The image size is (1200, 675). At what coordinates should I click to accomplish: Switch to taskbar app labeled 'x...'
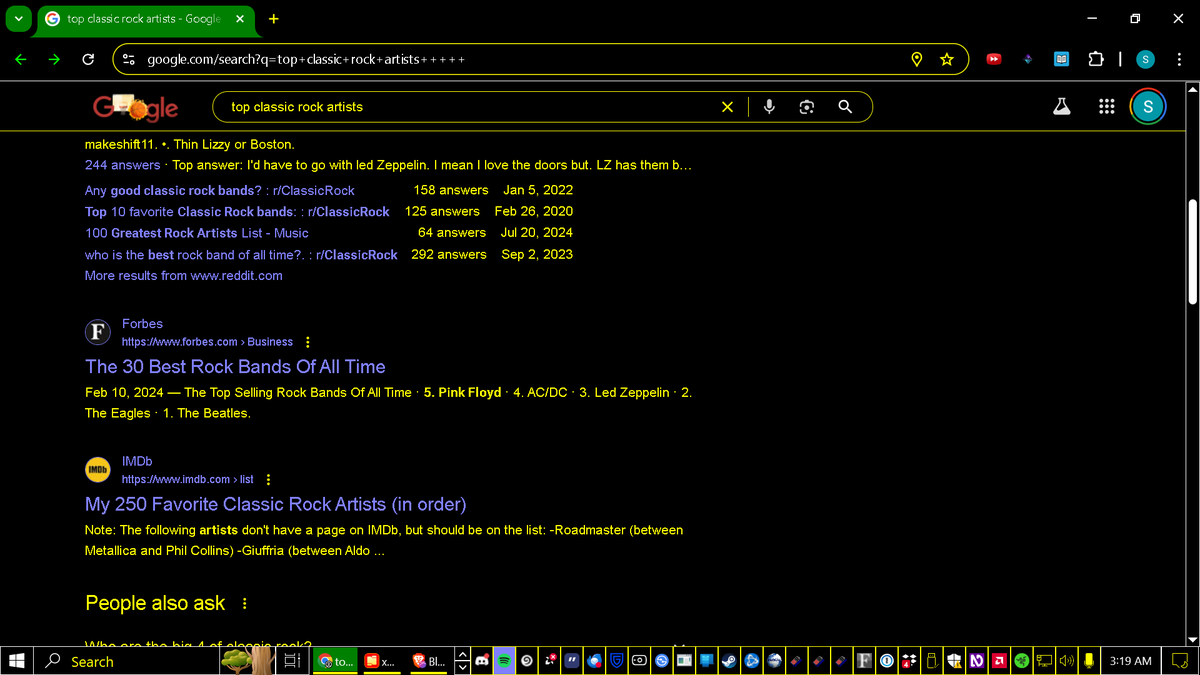click(382, 661)
